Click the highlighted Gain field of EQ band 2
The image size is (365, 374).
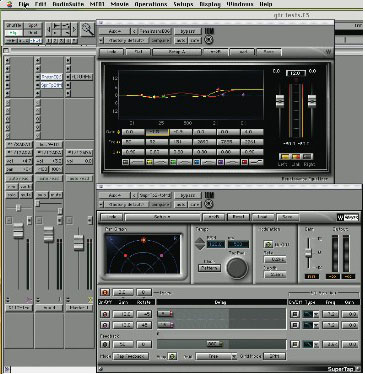(x=157, y=132)
